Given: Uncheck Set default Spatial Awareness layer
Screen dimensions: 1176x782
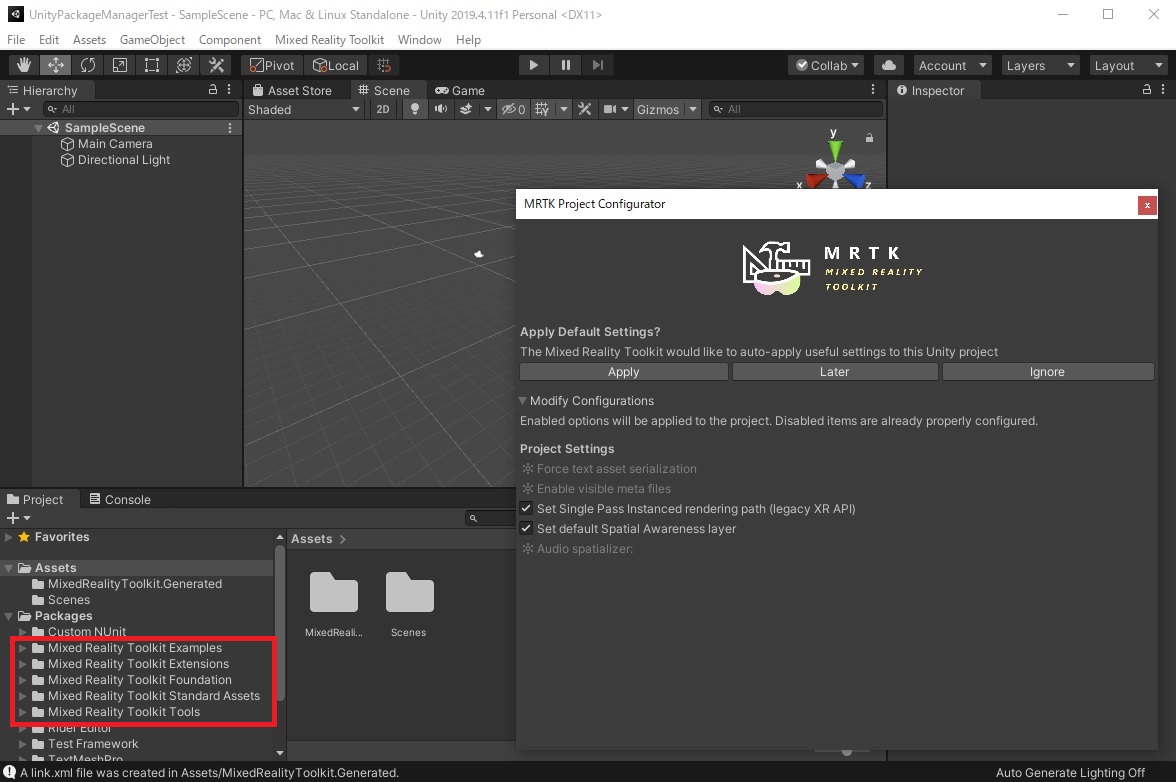Looking at the screenshot, I should (x=526, y=529).
